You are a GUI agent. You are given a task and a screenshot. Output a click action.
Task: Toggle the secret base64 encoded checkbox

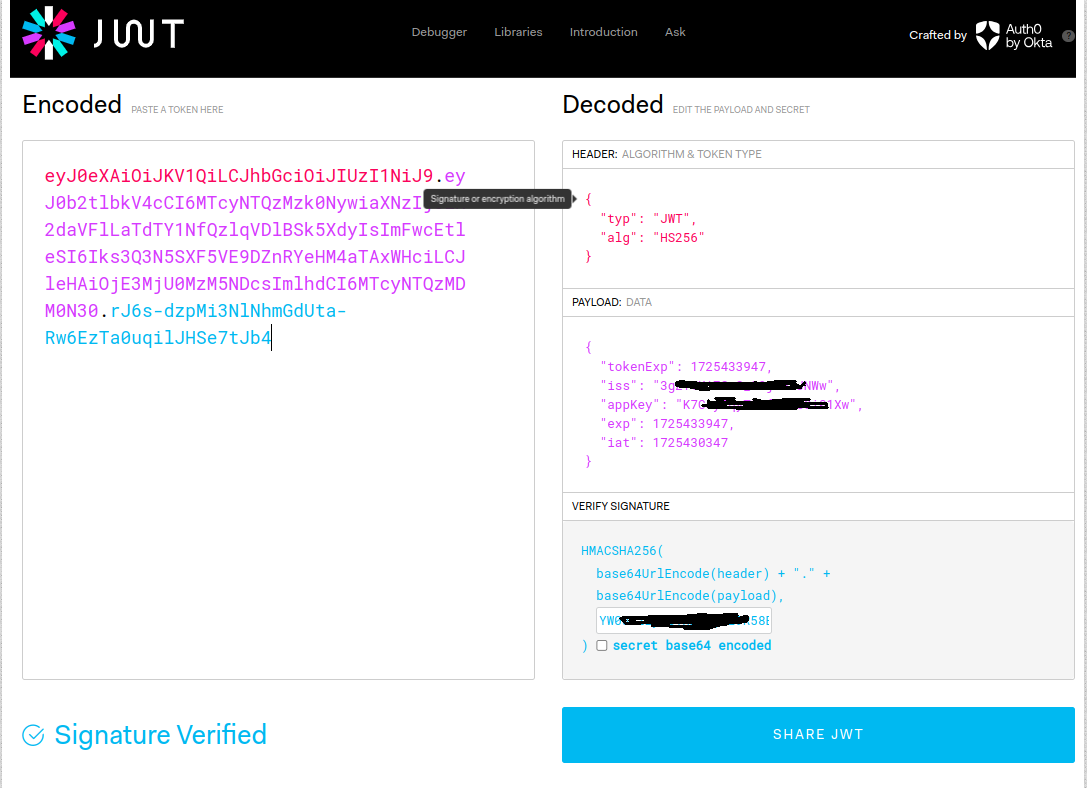602,645
